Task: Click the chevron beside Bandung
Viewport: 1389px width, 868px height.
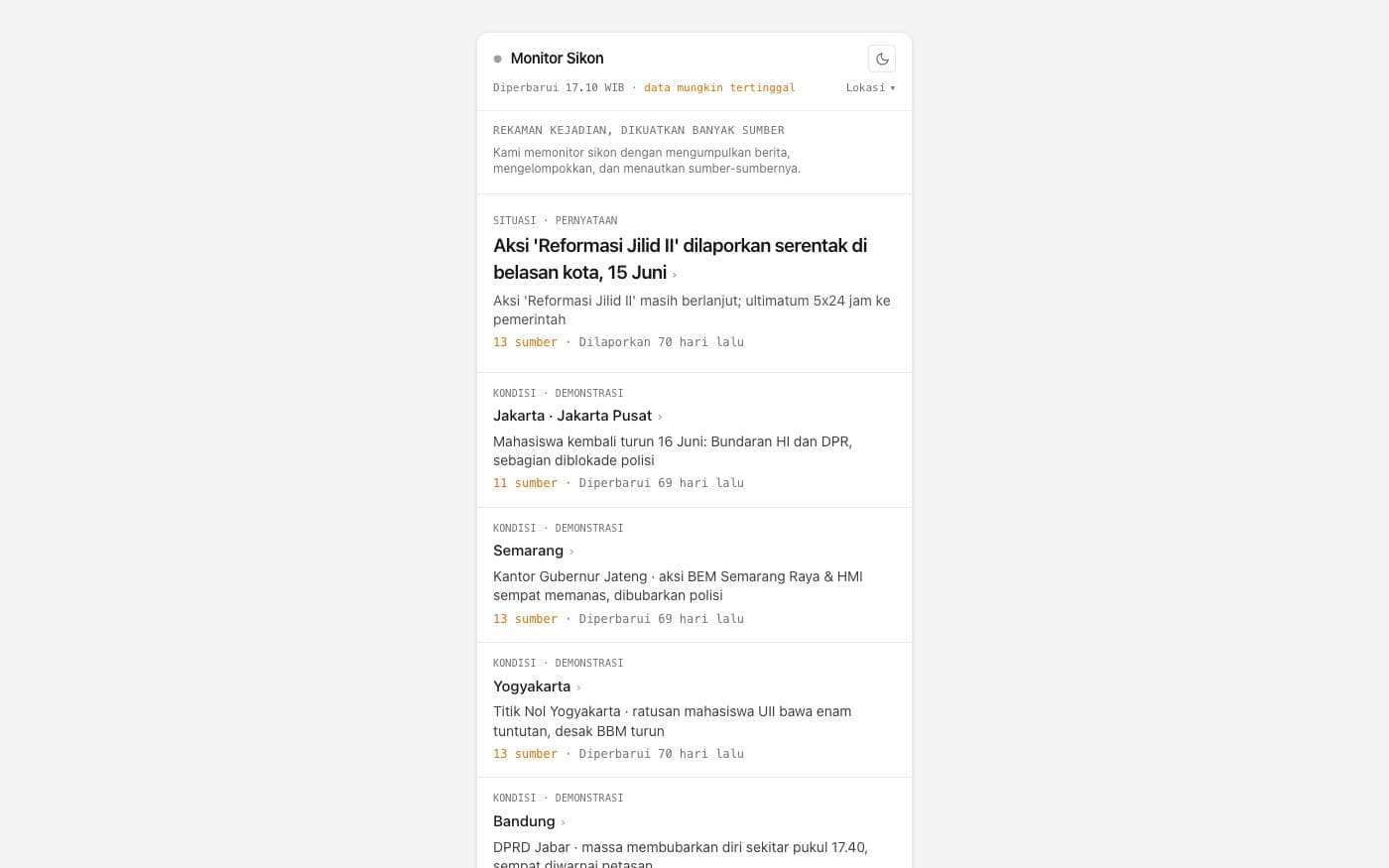Action: point(563,822)
